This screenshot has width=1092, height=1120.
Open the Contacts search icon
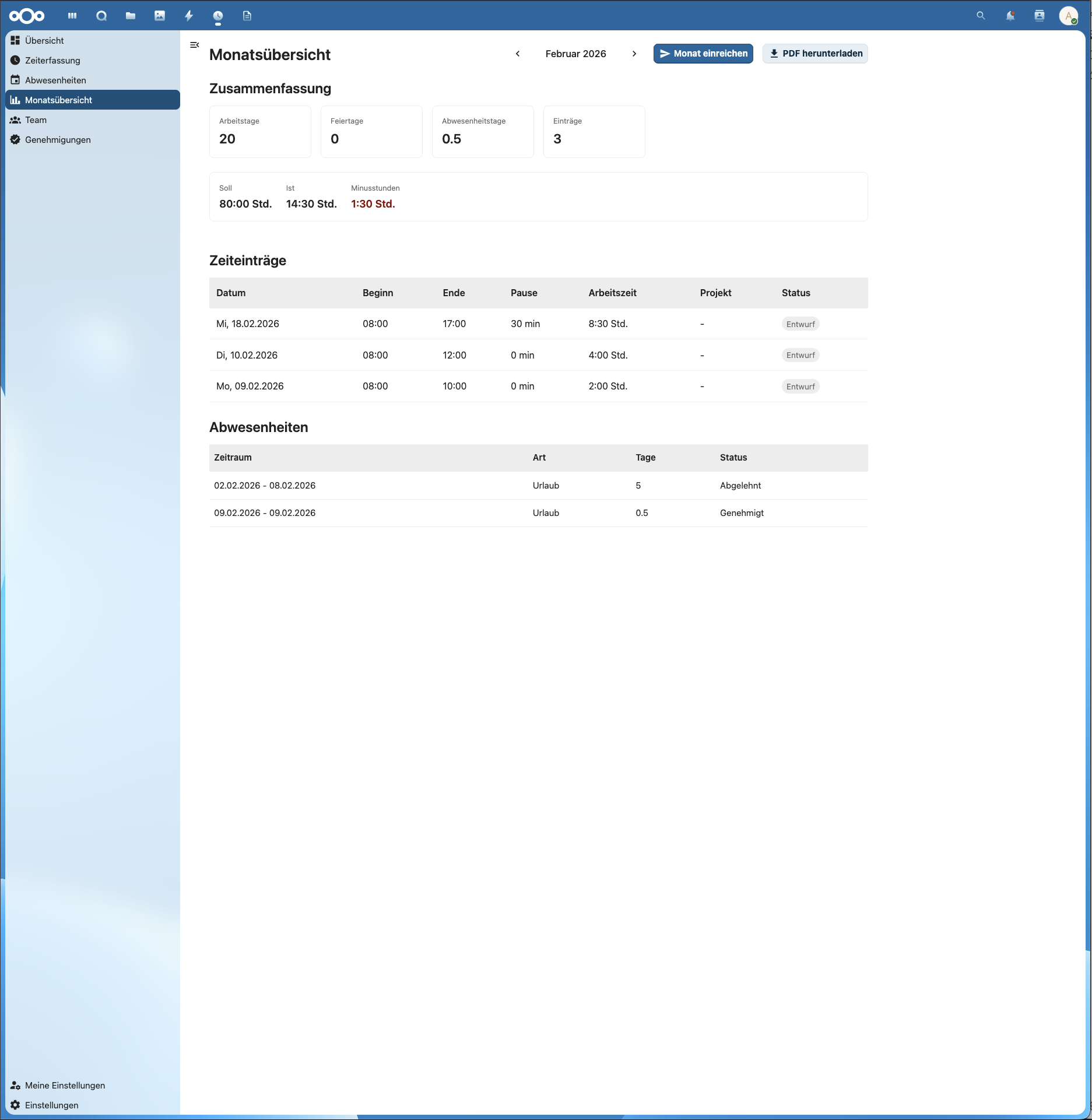(x=1040, y=15)
